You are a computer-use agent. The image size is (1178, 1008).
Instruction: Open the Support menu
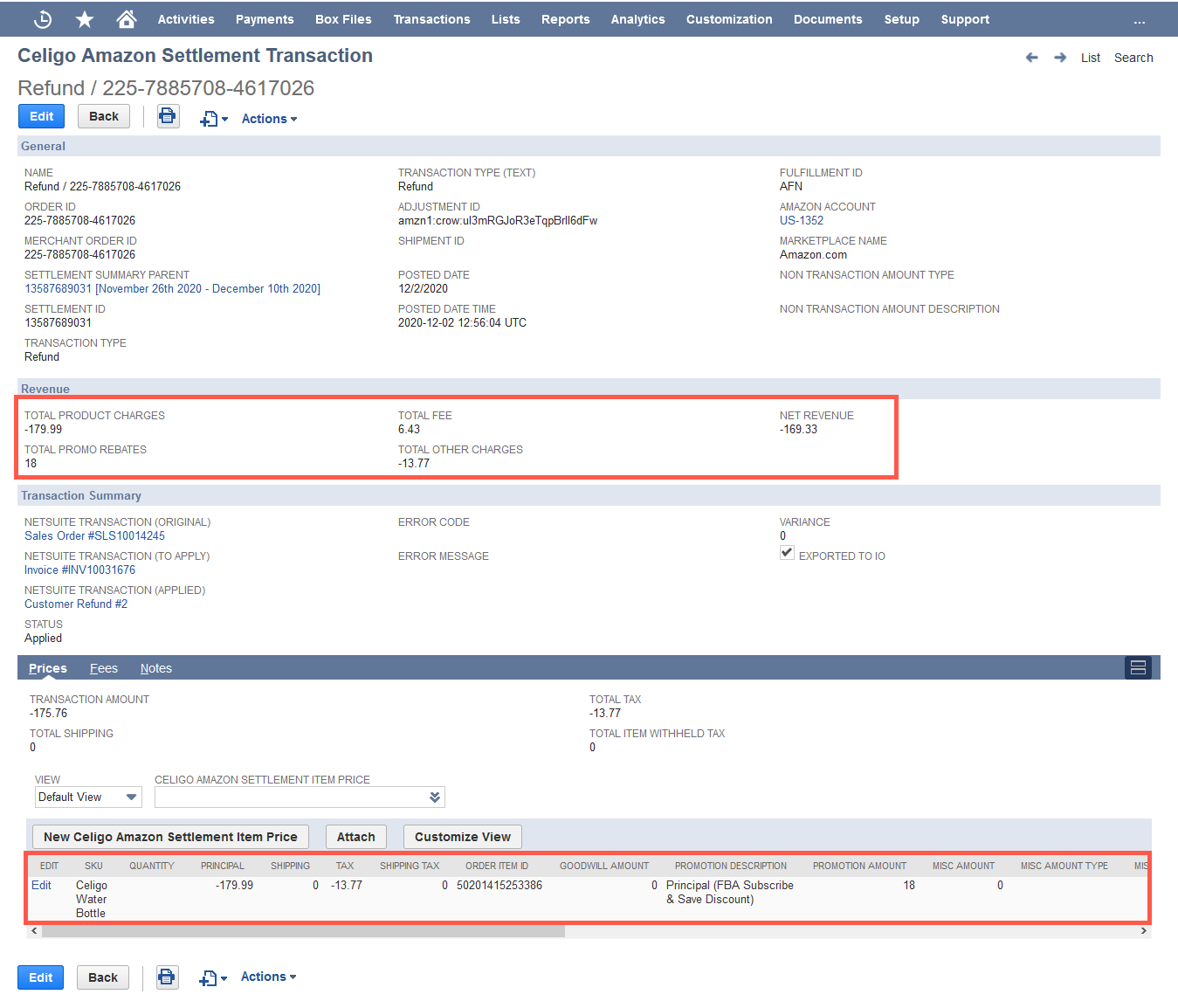coord(965,19)
